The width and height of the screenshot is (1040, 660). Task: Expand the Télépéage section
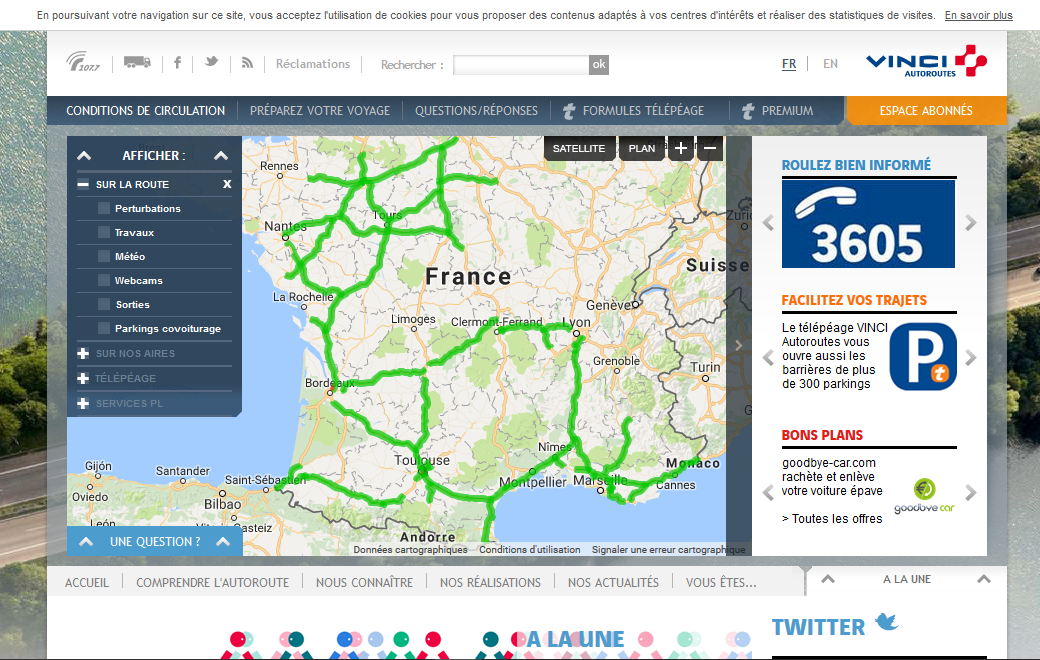point(83,378)
